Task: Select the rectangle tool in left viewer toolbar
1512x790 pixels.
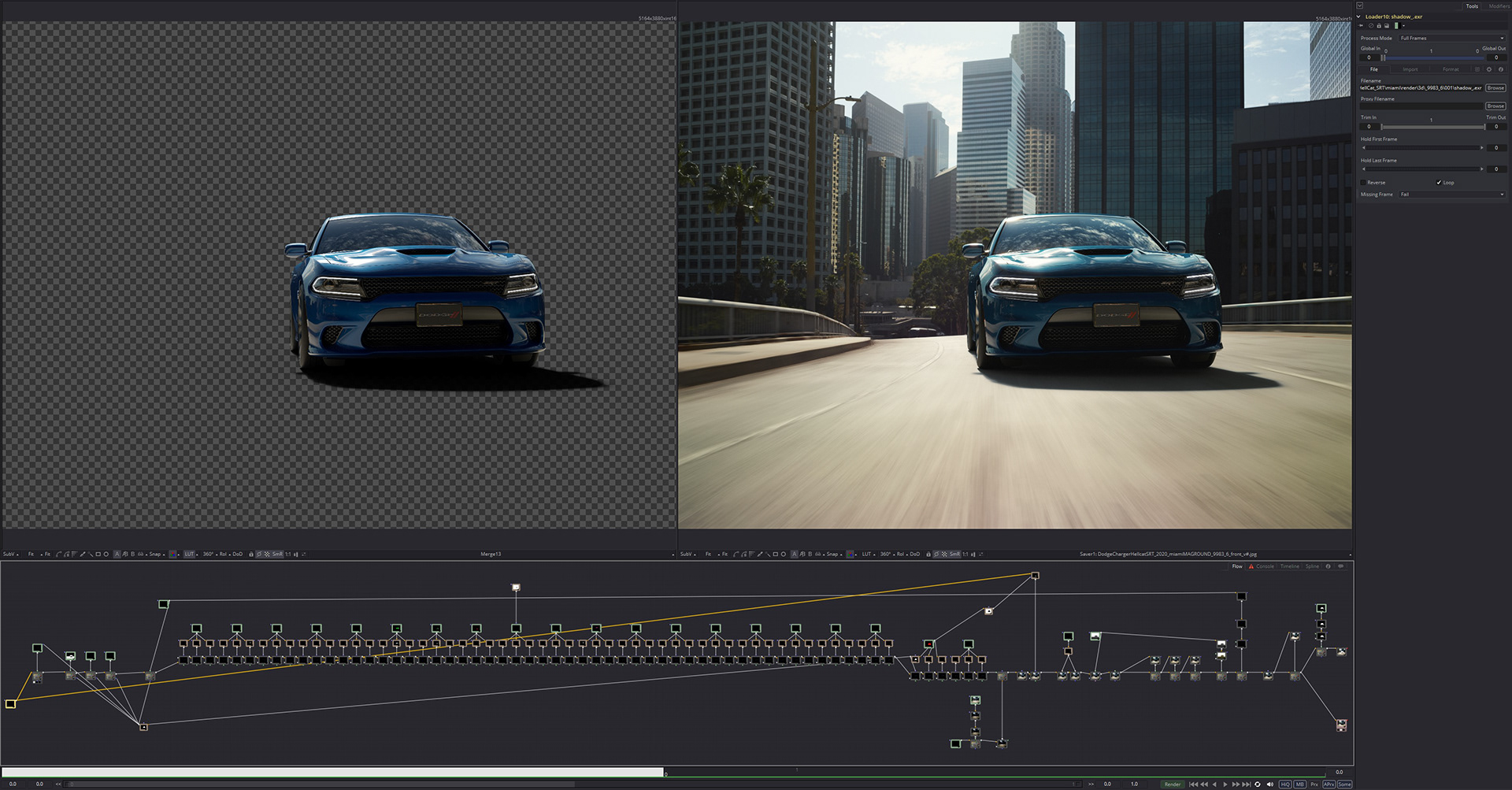Action: (98, 554)
